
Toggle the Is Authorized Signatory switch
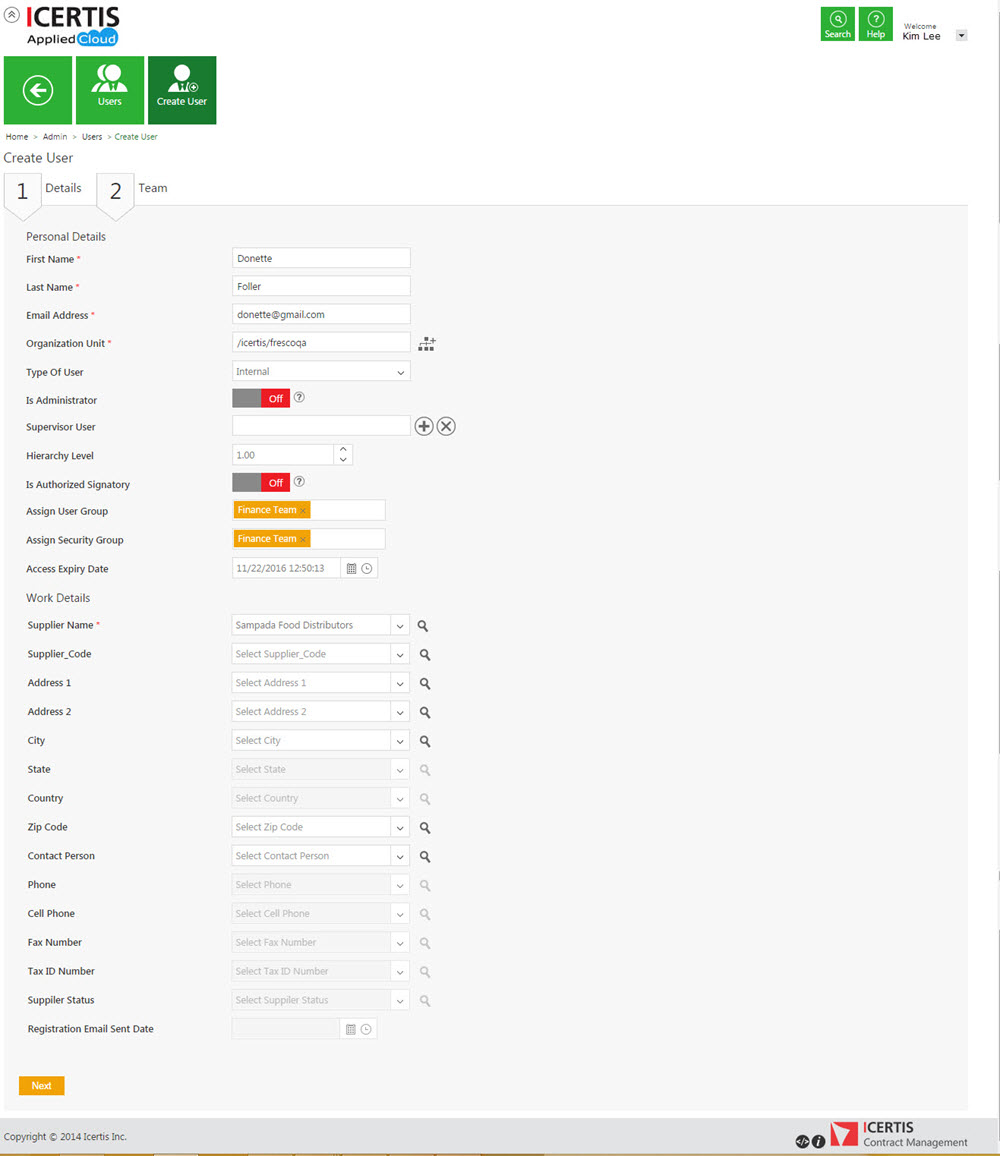[261, 483]
